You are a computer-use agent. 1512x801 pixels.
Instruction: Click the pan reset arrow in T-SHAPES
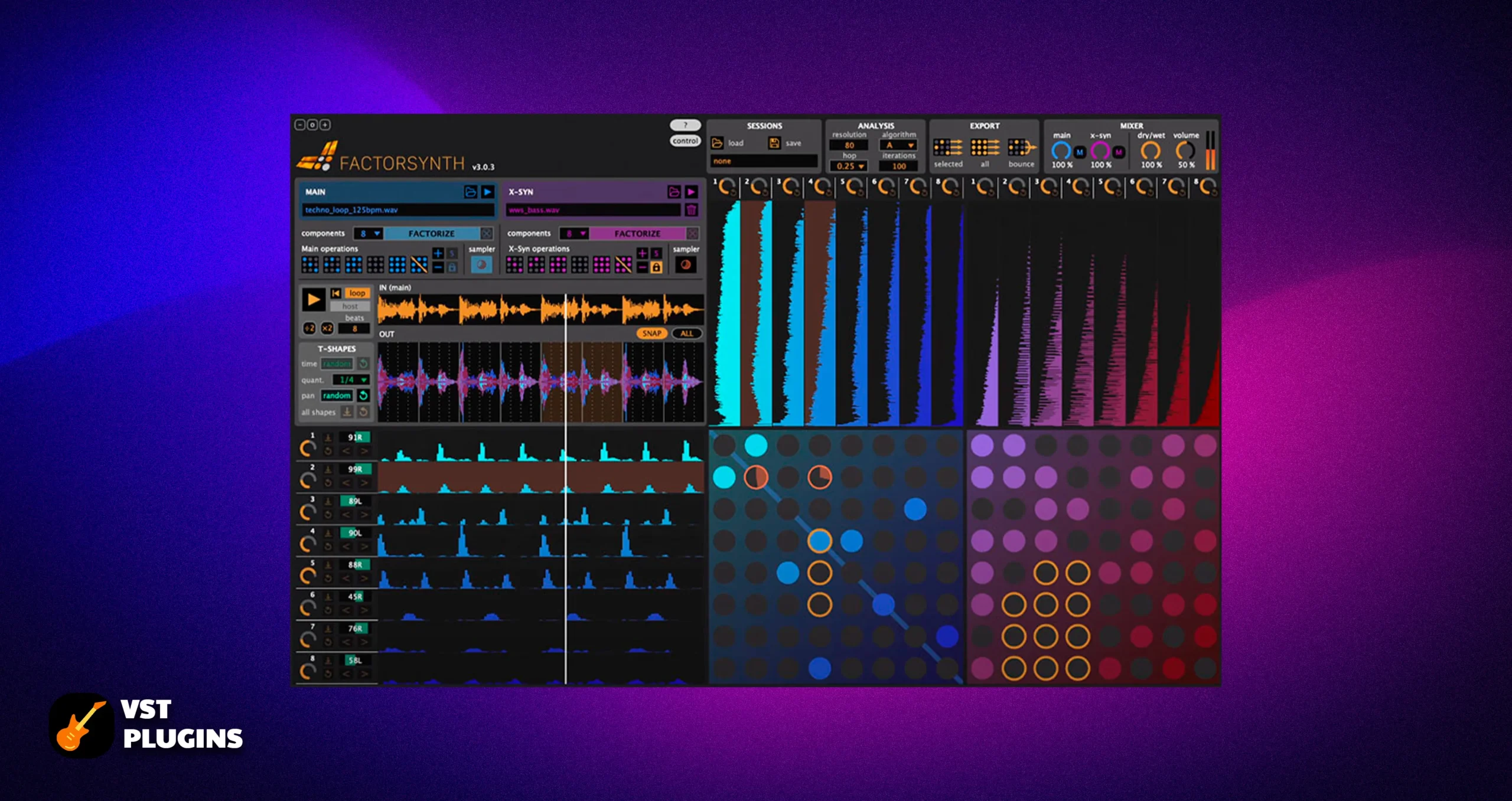pos(364,395)
